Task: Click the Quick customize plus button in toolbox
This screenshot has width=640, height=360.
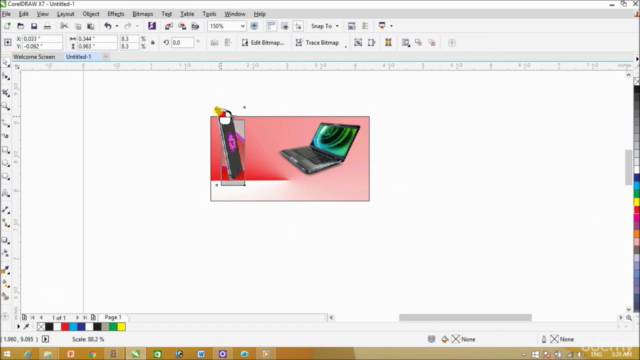Action: click(x=6, y=316)
